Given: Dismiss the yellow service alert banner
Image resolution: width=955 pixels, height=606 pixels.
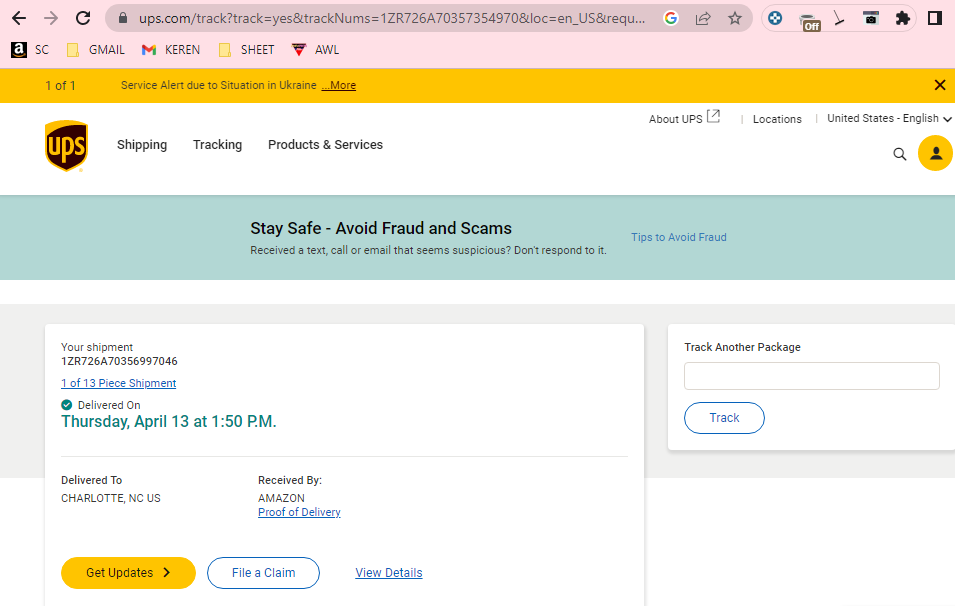Looking at the screenshot, I should point(940,85).
